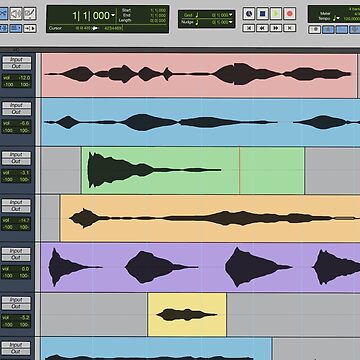Click Out on the orange track

pyautogui.click(x=16, y=209)
